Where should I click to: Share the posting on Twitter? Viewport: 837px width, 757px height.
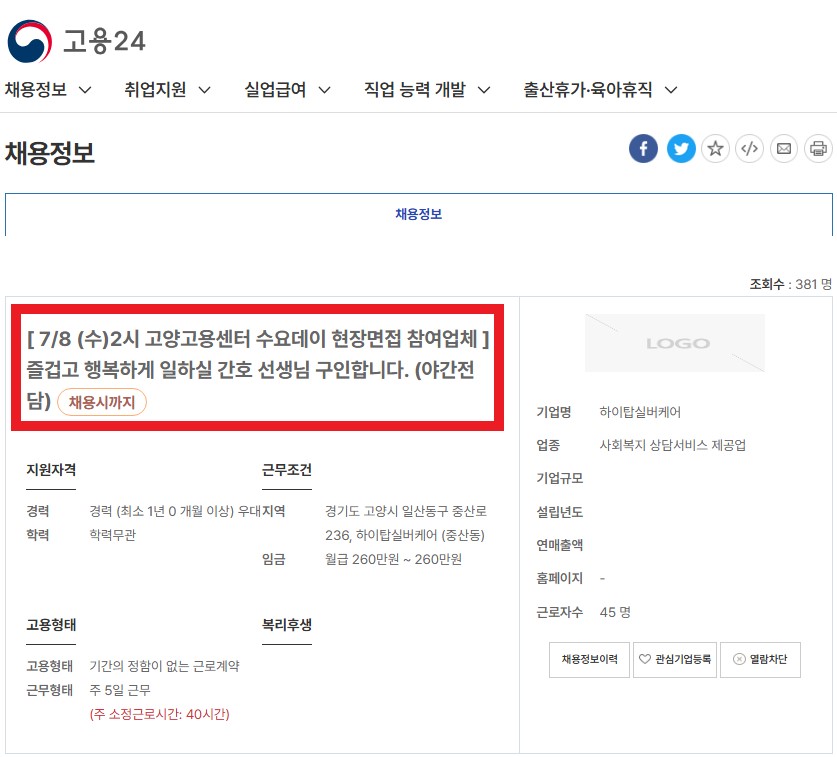click(681, 148)
